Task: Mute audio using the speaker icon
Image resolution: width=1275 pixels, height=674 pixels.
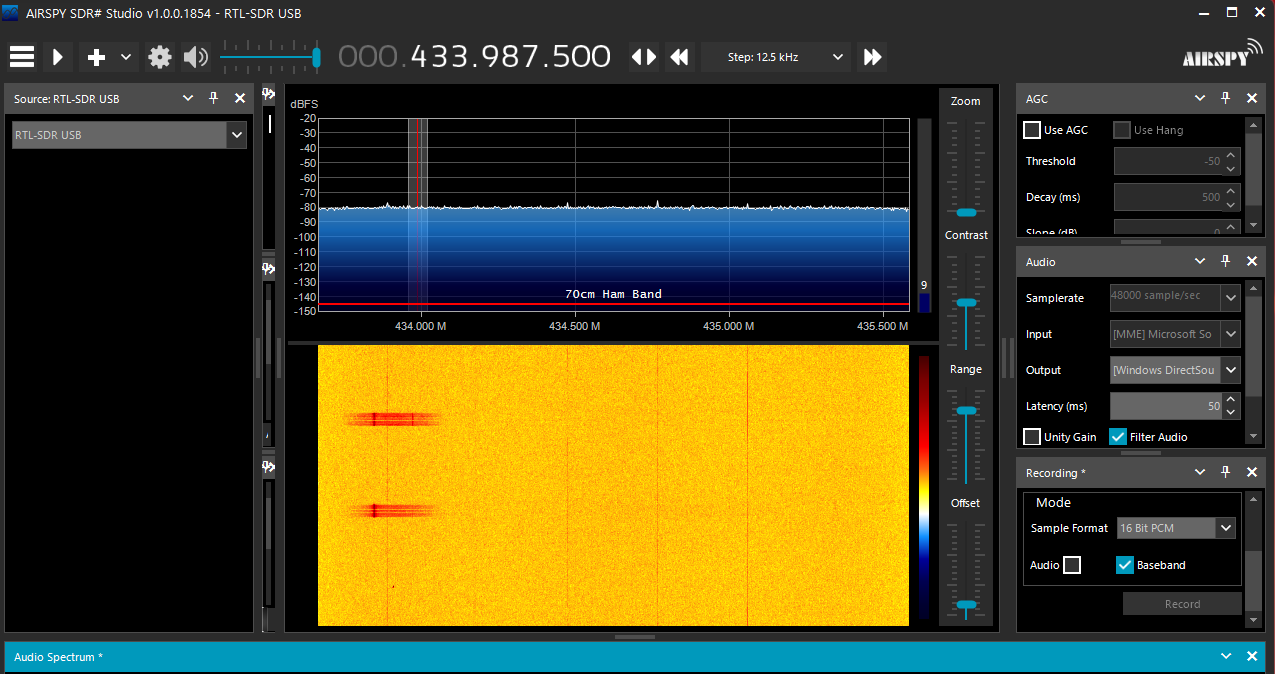Action: click(196, 57)
